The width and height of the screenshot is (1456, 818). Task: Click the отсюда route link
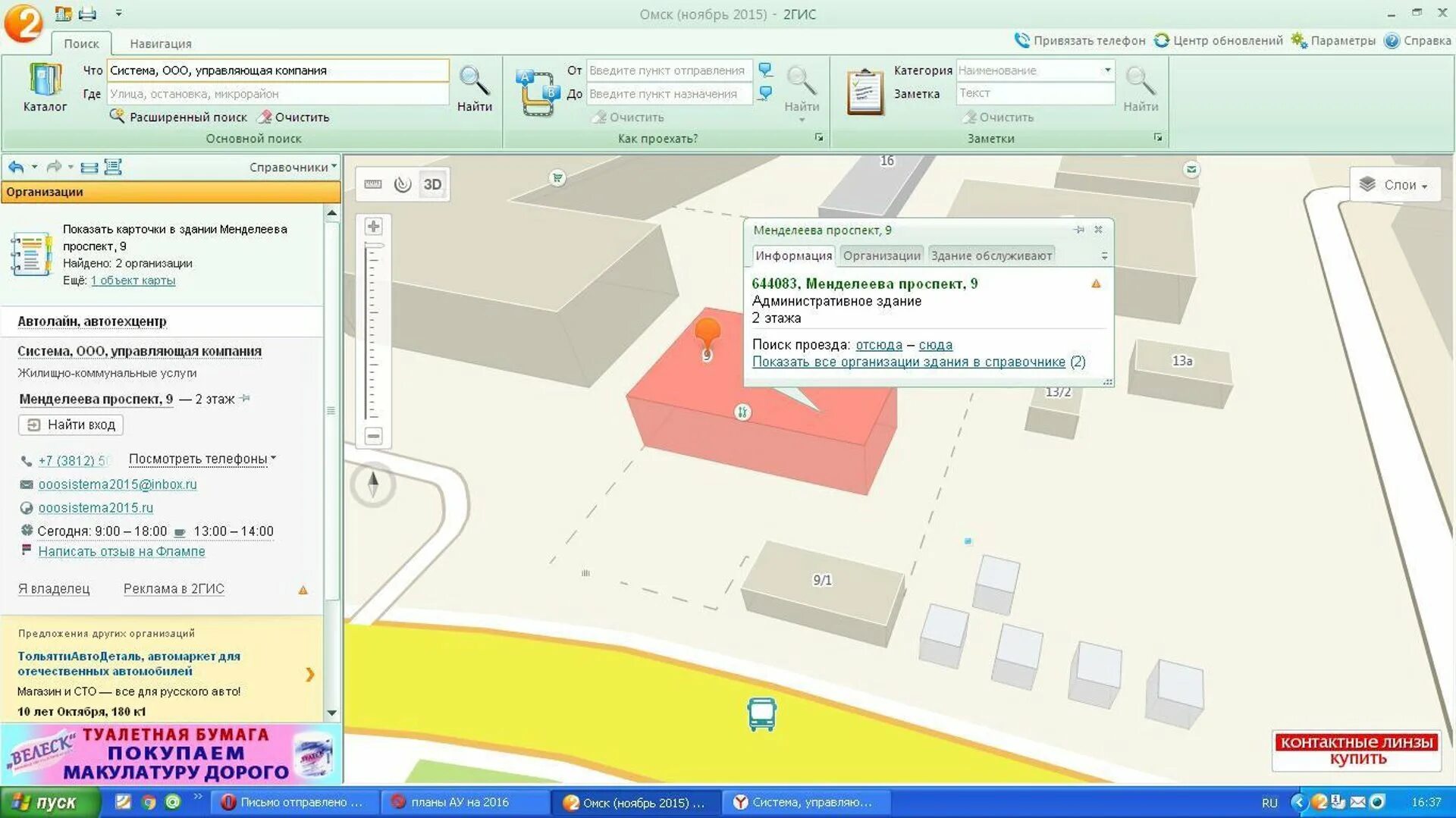879,345
